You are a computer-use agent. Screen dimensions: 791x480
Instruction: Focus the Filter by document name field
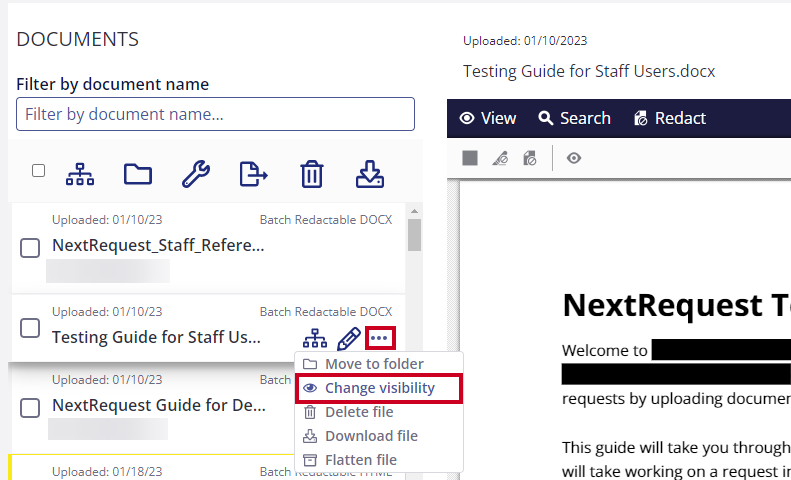(215, 114)
